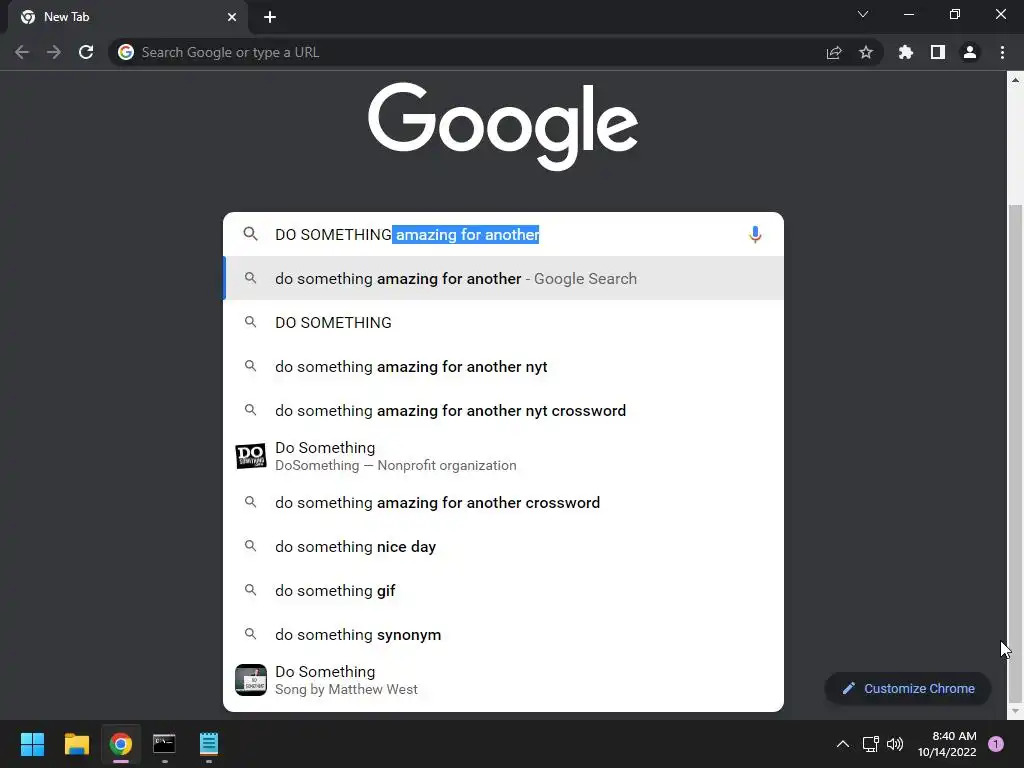The image size is (1024, 768).
Task: Click the scrollbar down arrow
Action: 1015,711
